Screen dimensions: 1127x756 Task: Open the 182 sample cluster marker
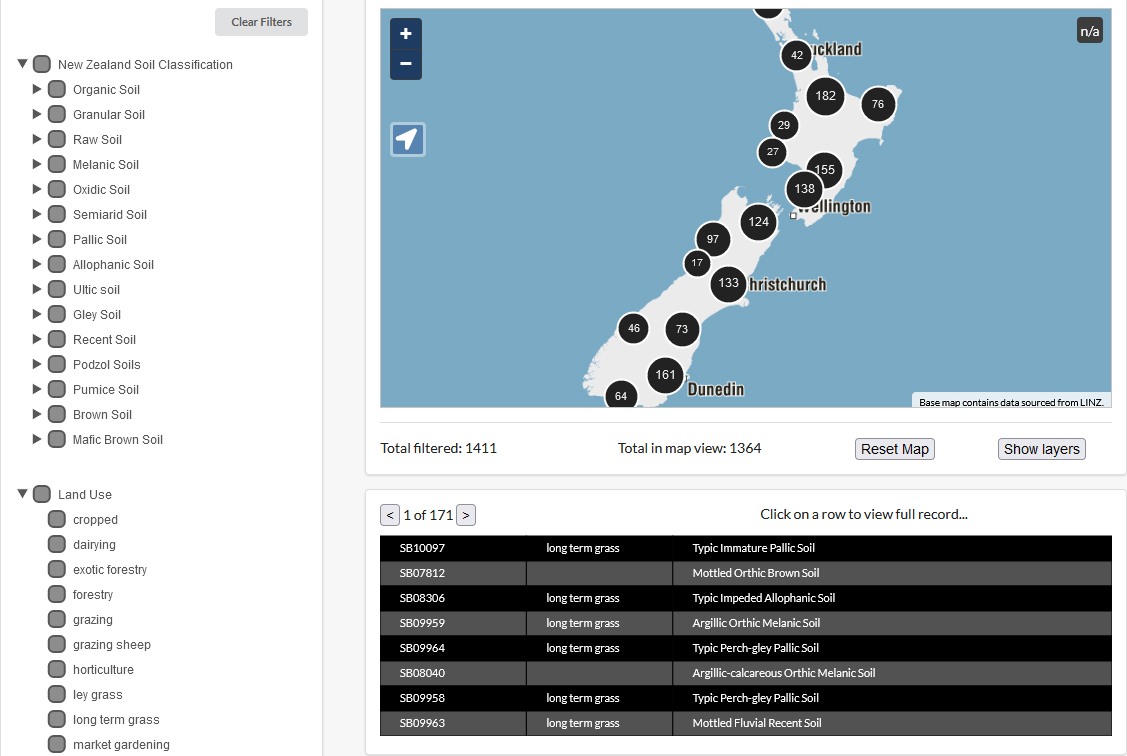(825, 97)
